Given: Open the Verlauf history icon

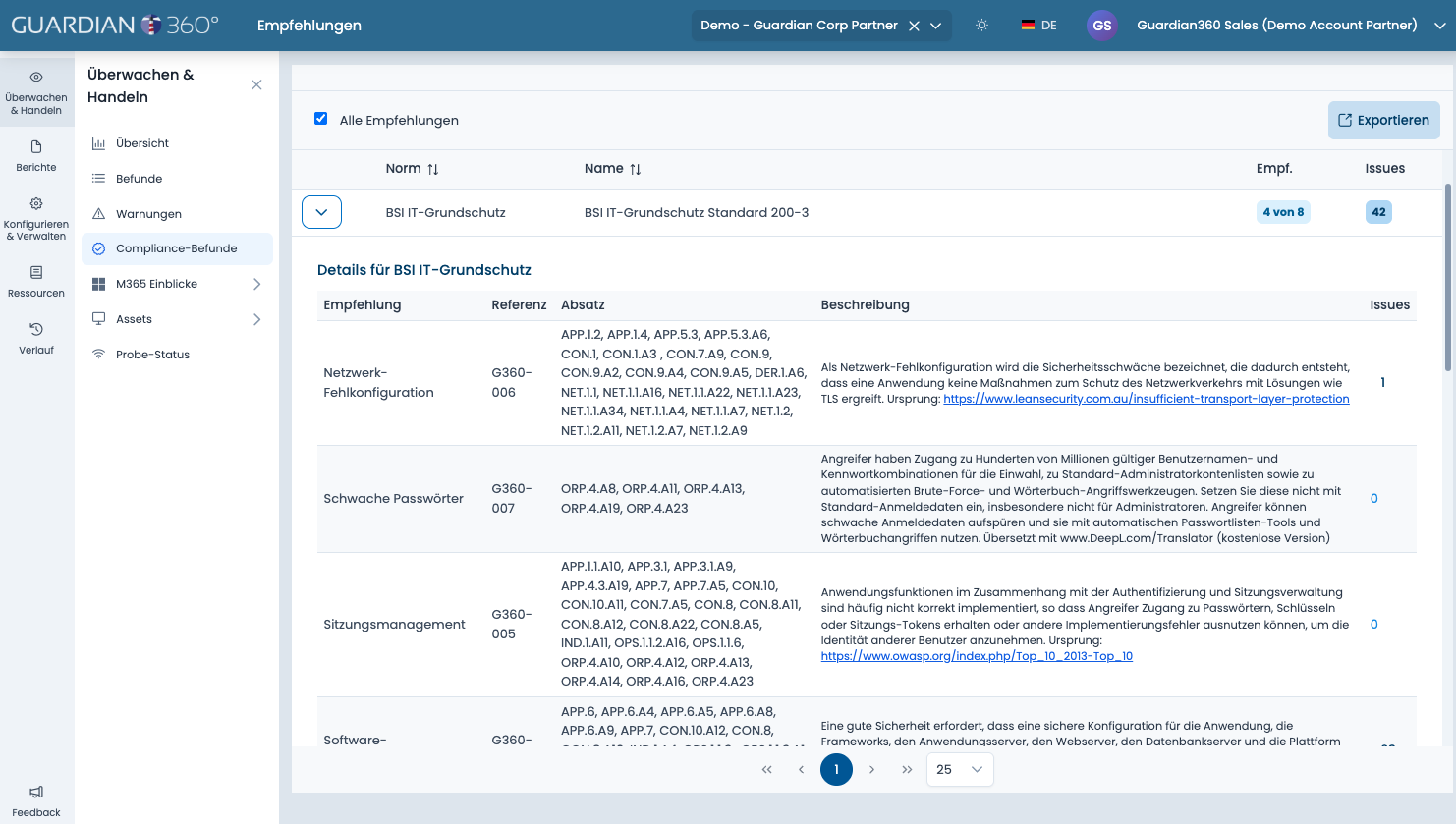Looking at the screenshot, I should click(36, 329).
